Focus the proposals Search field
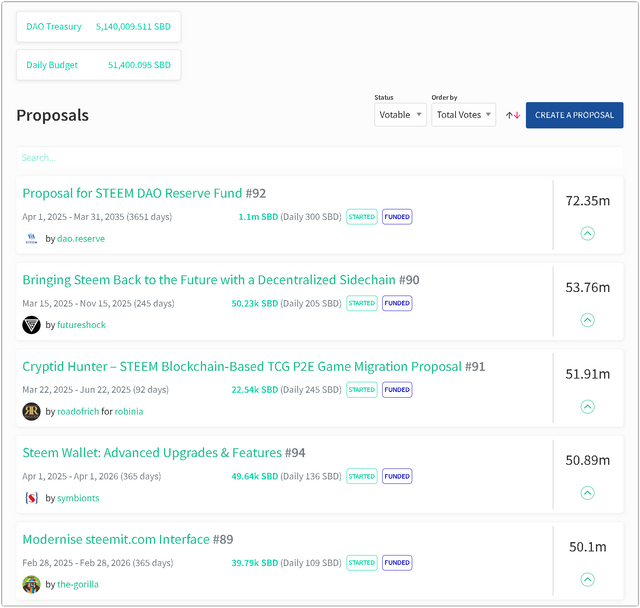 [x=320, y=158]
